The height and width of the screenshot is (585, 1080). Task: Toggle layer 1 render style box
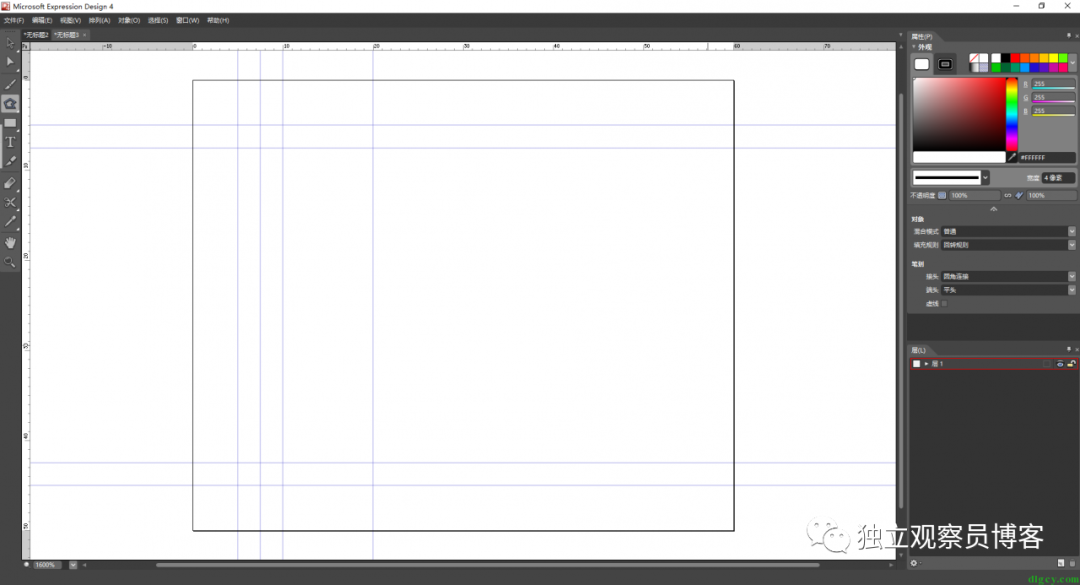click(1047, 364)
